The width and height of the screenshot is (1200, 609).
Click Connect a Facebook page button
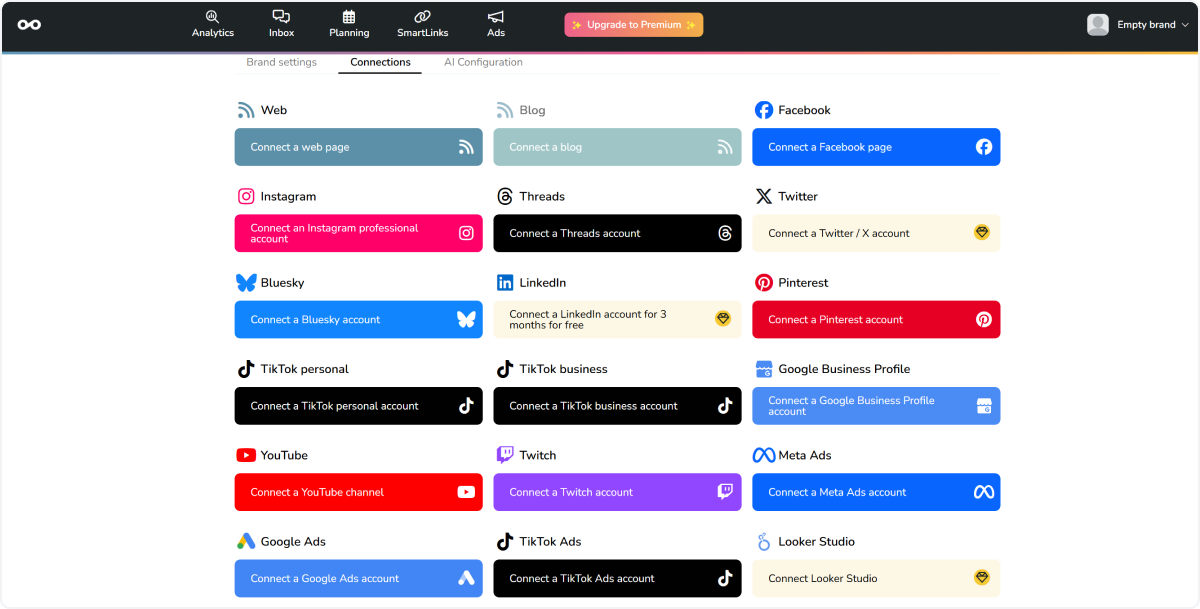(x=876, y=147)
